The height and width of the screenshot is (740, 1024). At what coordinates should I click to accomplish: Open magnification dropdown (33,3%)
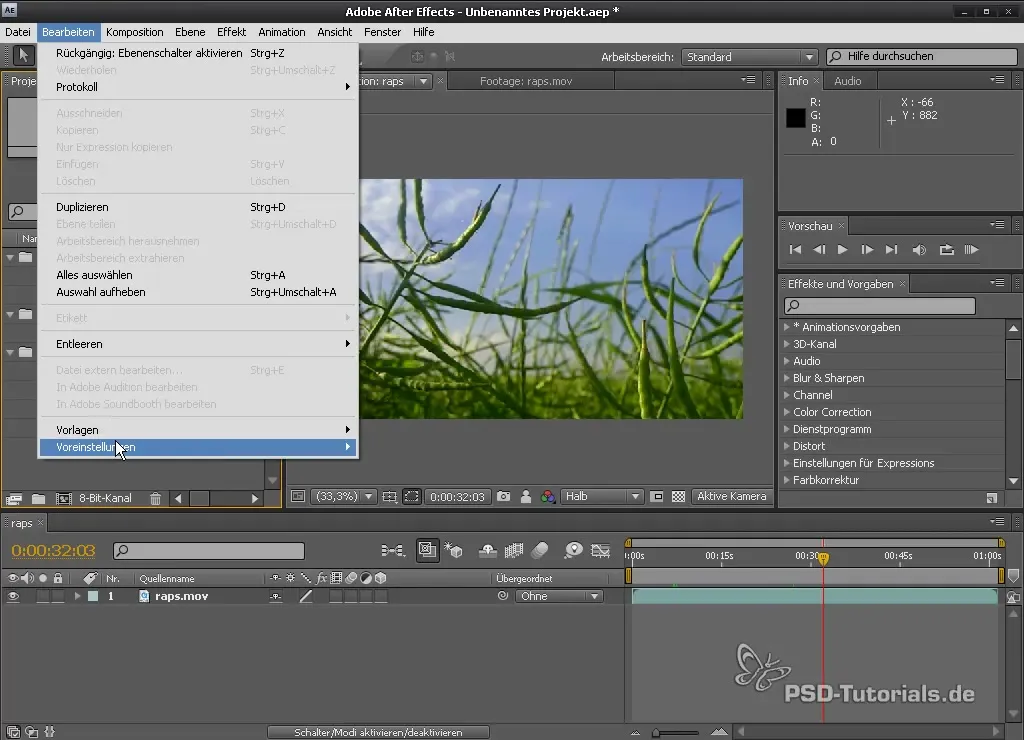(343, 496)
